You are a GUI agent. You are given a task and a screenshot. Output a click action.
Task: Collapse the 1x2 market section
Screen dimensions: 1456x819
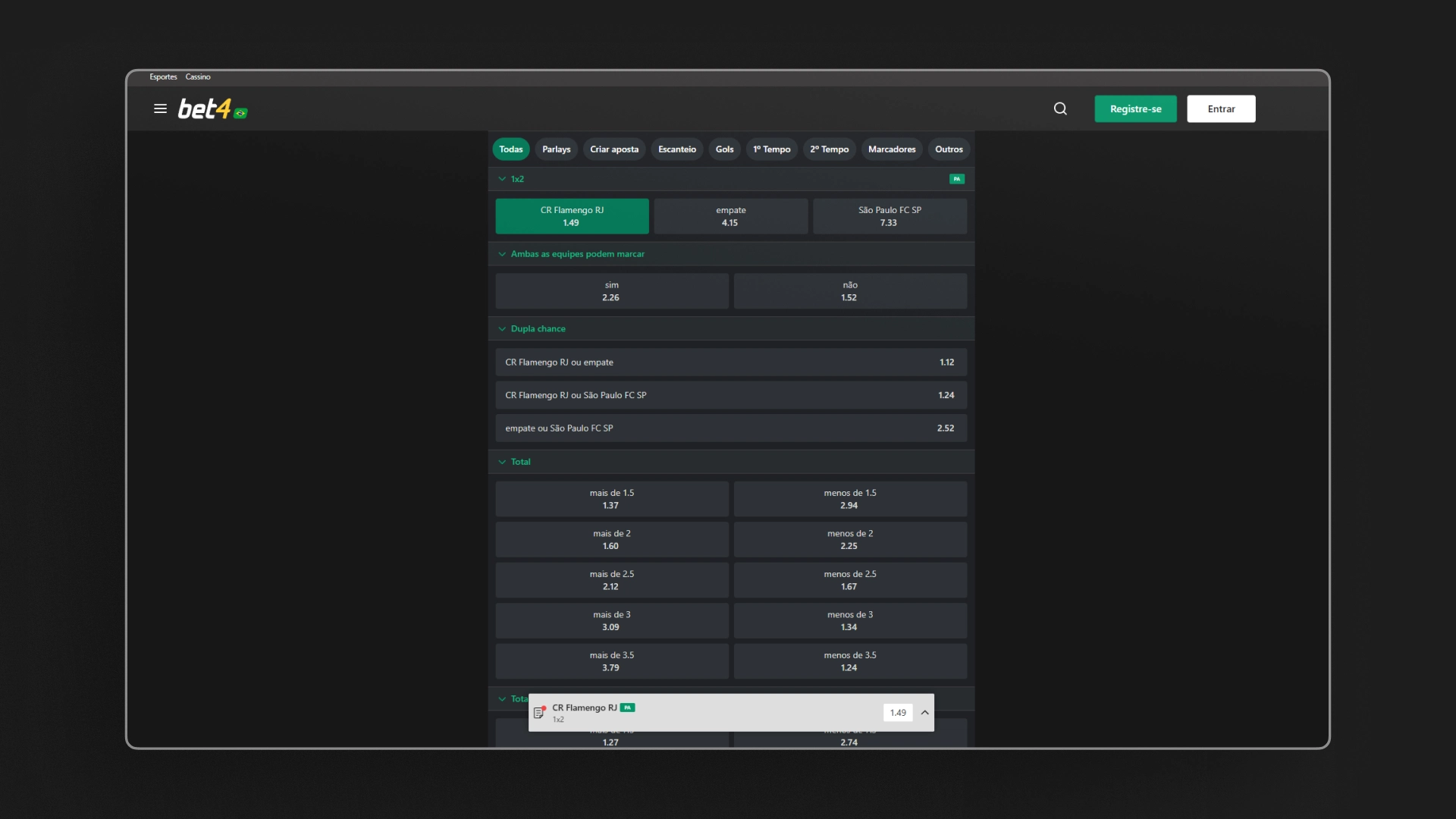(502, 179)
